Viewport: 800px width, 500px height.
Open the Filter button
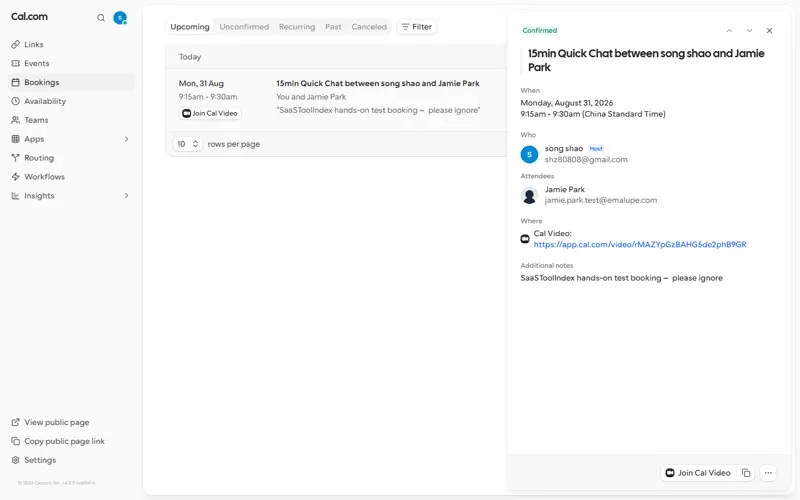click(x=417, y=27)
